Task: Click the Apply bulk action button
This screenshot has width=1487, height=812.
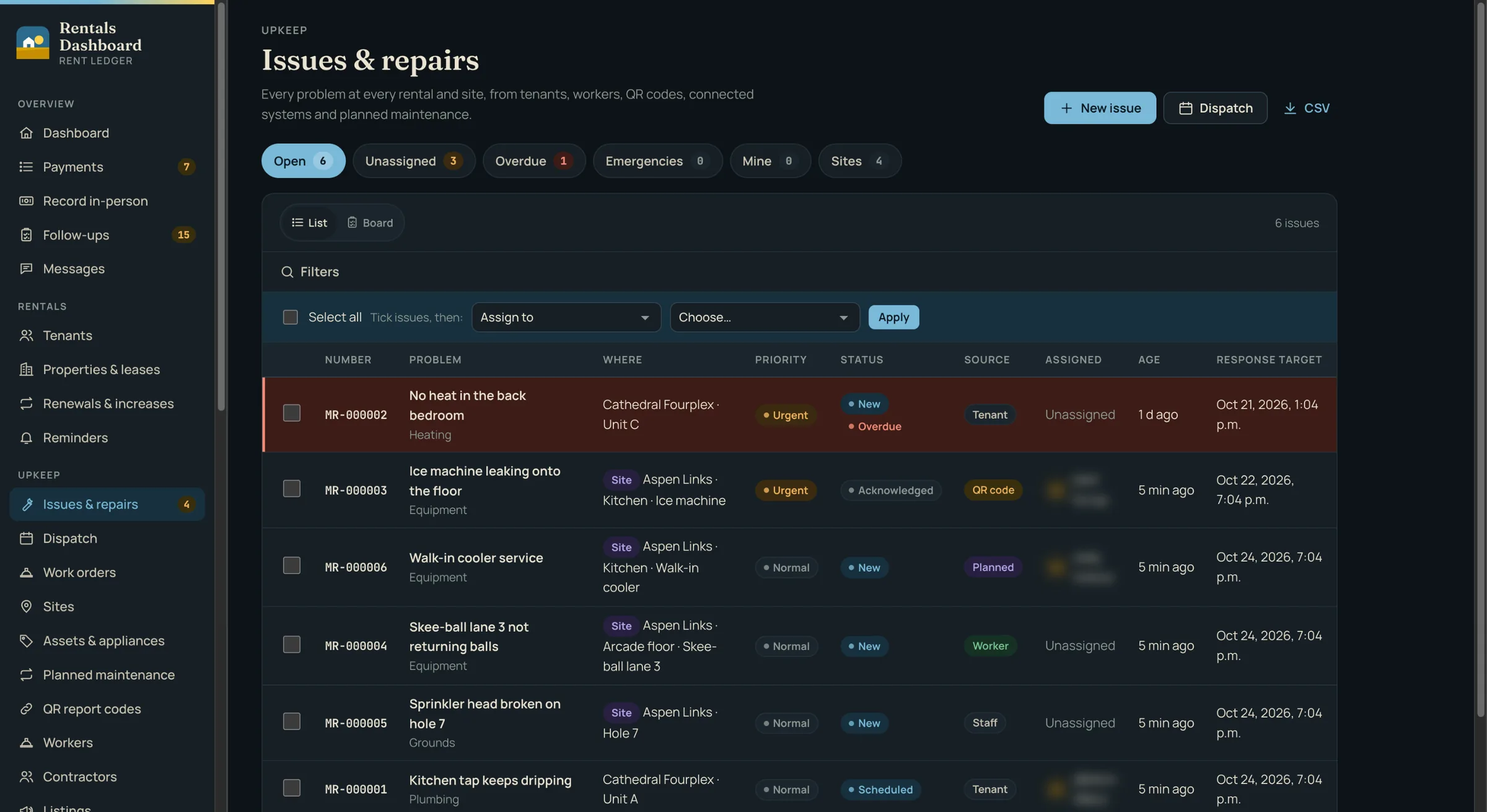Action: pos(893,317)
